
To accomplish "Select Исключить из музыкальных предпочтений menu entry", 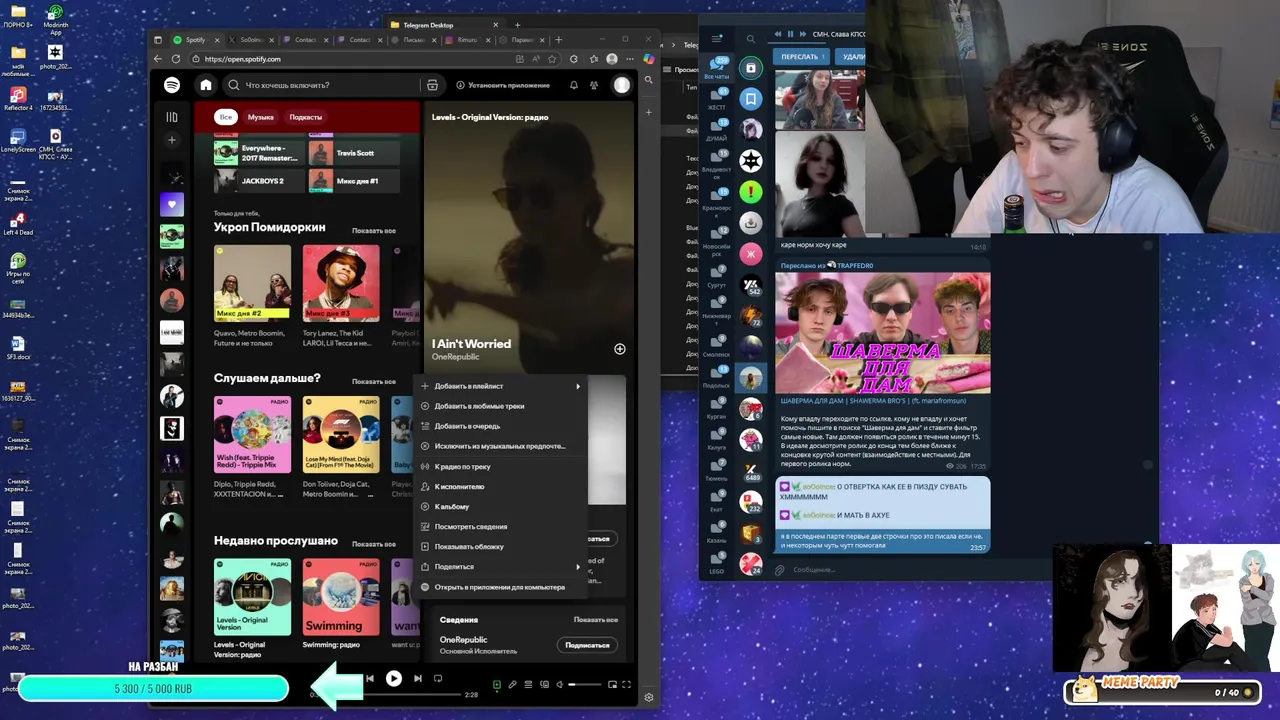I will click(x=500, y=446).
